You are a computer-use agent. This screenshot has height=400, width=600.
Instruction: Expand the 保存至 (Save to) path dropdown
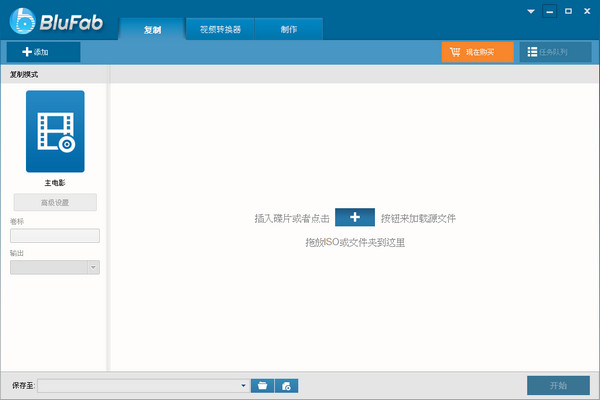[243, 385]
